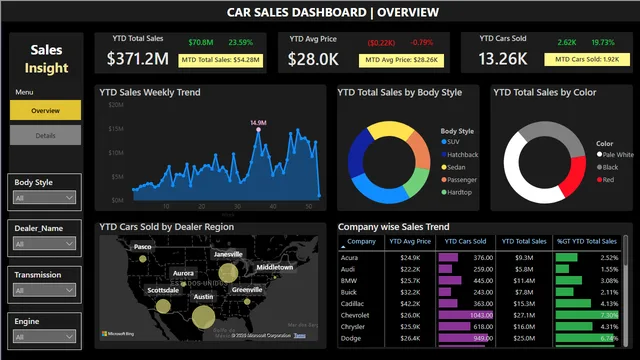Click the Microsoft Bing logo on map
The width and height of the screenshot is (640, 360).
tap(118, 334)
